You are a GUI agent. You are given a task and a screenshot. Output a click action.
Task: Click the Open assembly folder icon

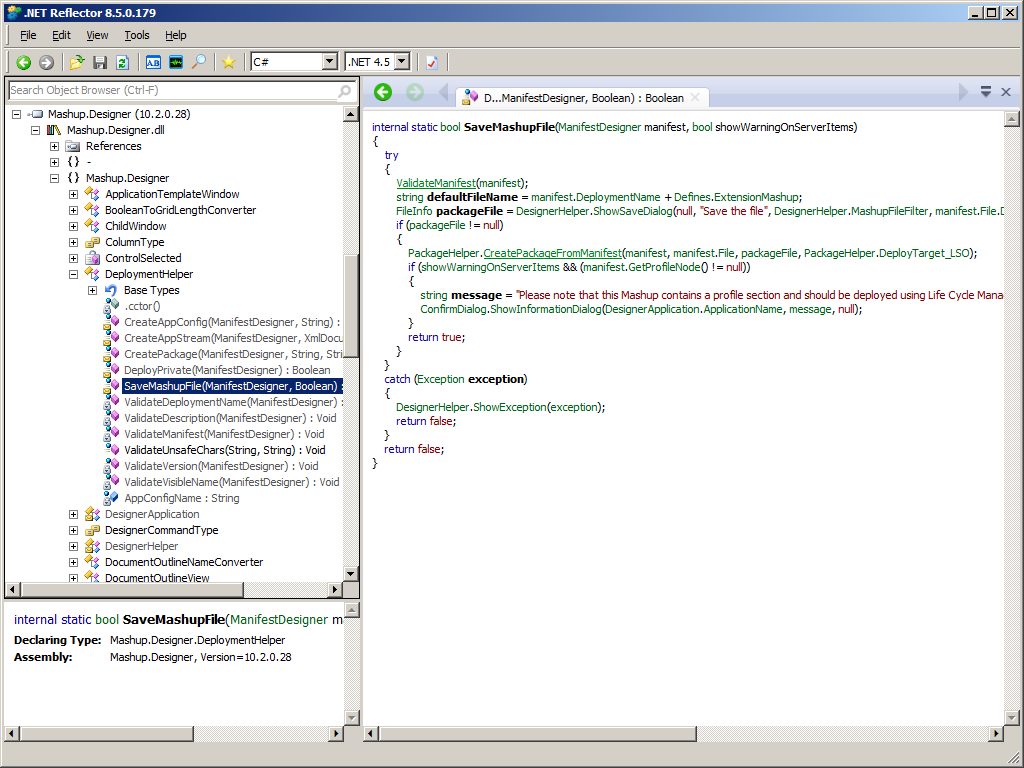point(77,62)
